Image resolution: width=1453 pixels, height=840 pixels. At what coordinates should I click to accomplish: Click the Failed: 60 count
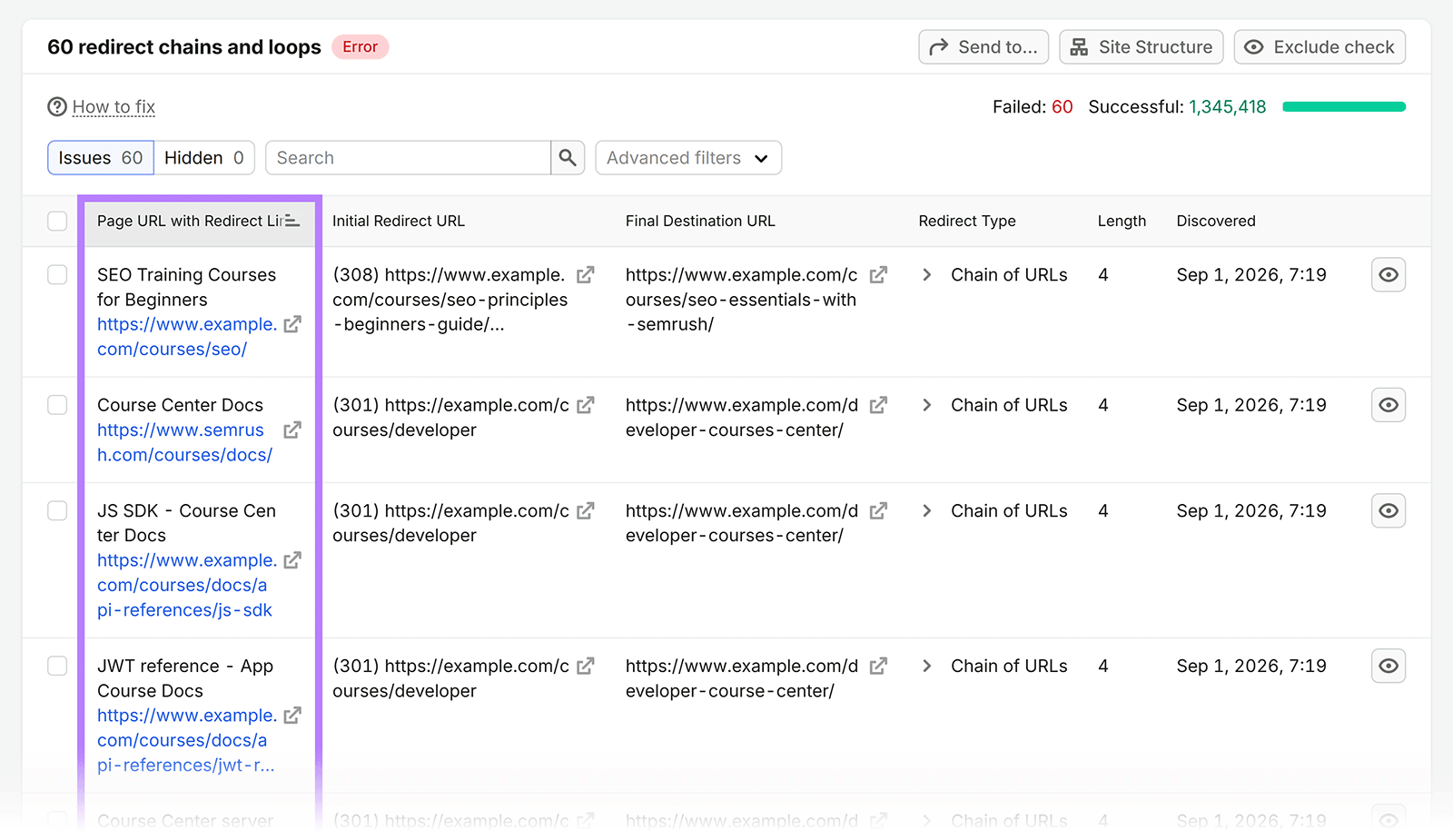pos(1033,107)
